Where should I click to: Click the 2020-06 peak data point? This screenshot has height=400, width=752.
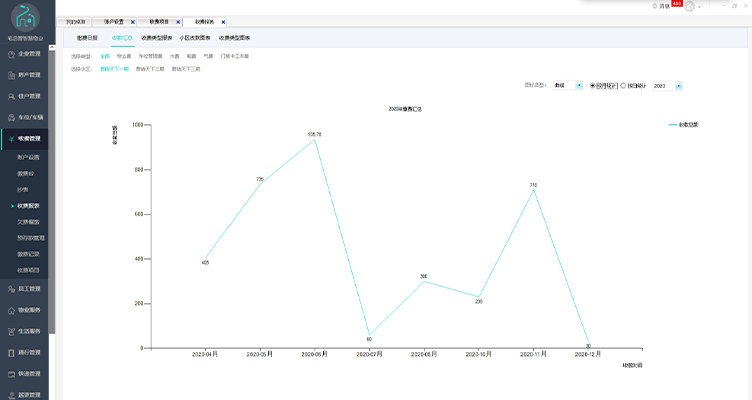tap(314, 139)
